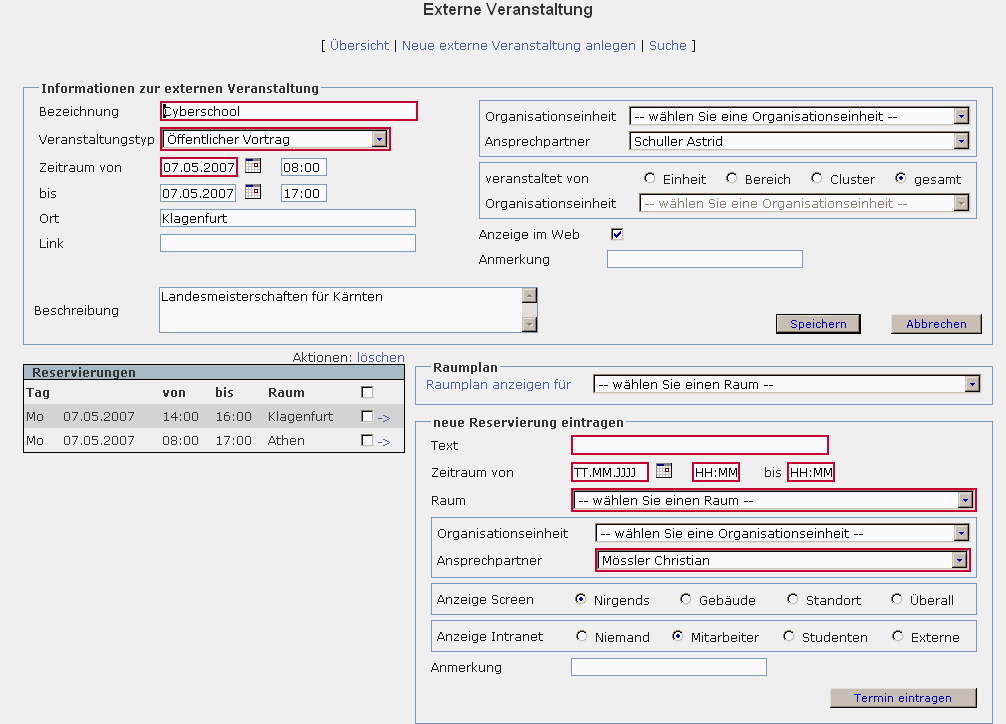Image resolution: width=1006 pixels, height=724 pixels.
Task: Open calendar picker next to start date 07.05.2007
Action: coord(253,166)
